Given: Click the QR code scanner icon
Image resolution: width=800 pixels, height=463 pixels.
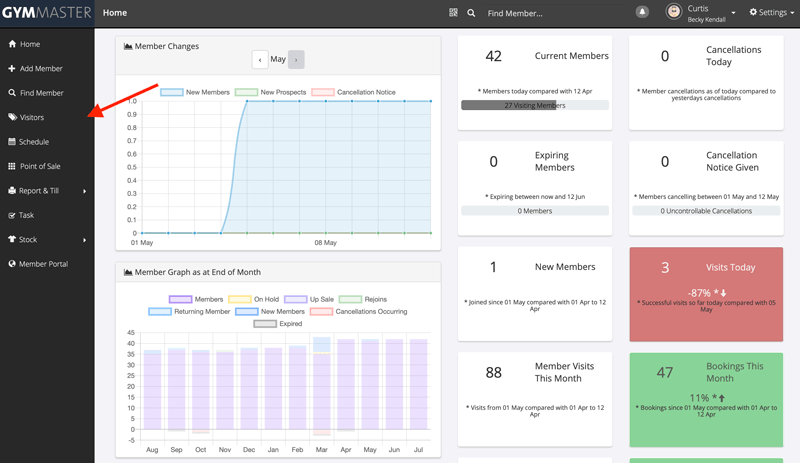Looking at the screenshot, I should click(454, 13).
